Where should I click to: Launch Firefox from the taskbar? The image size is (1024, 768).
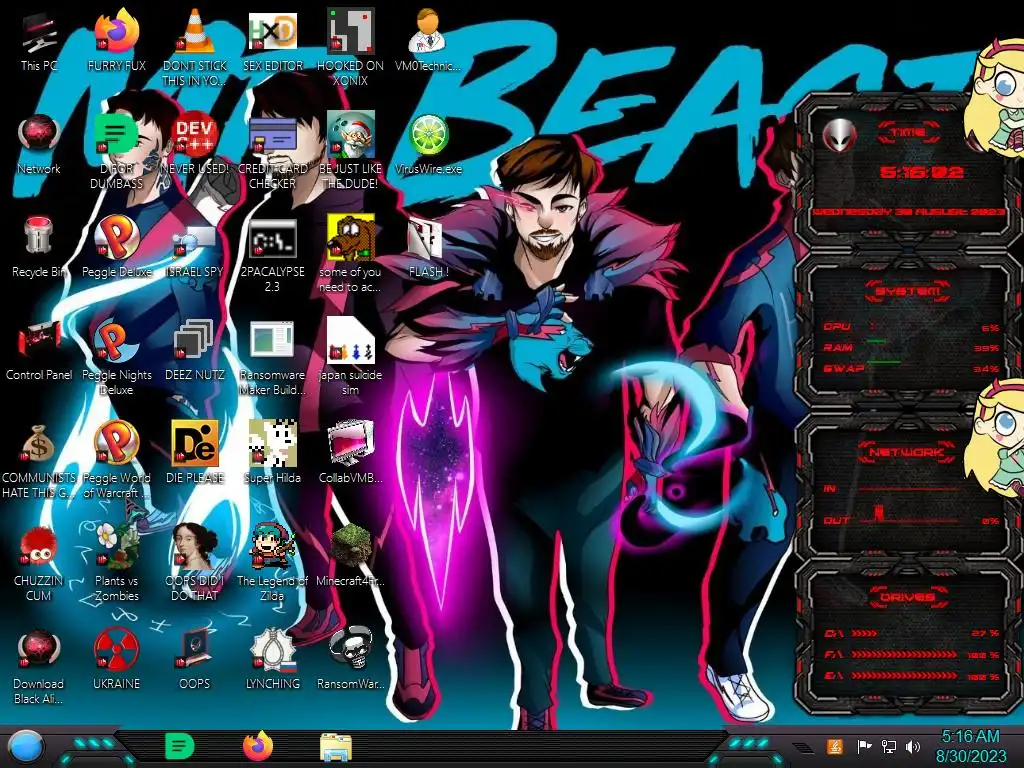[258, 746]
